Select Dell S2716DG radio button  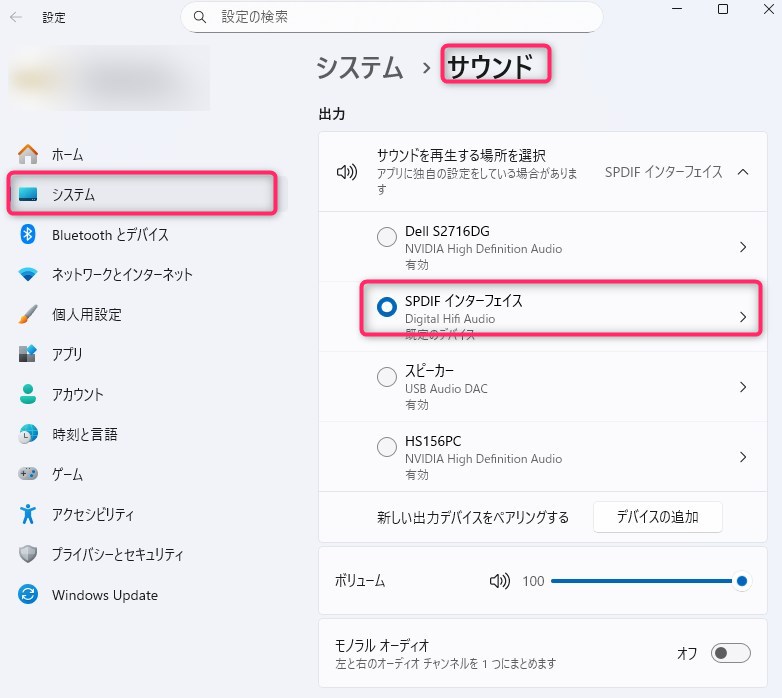pos(386,237)
